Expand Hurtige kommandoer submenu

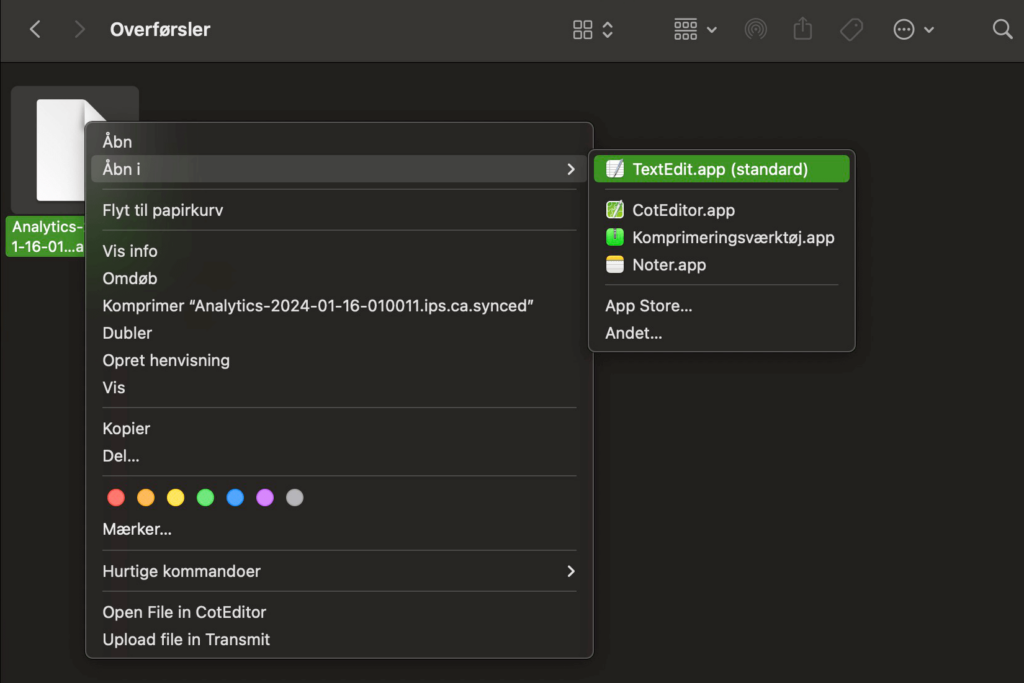click(339, 571)
